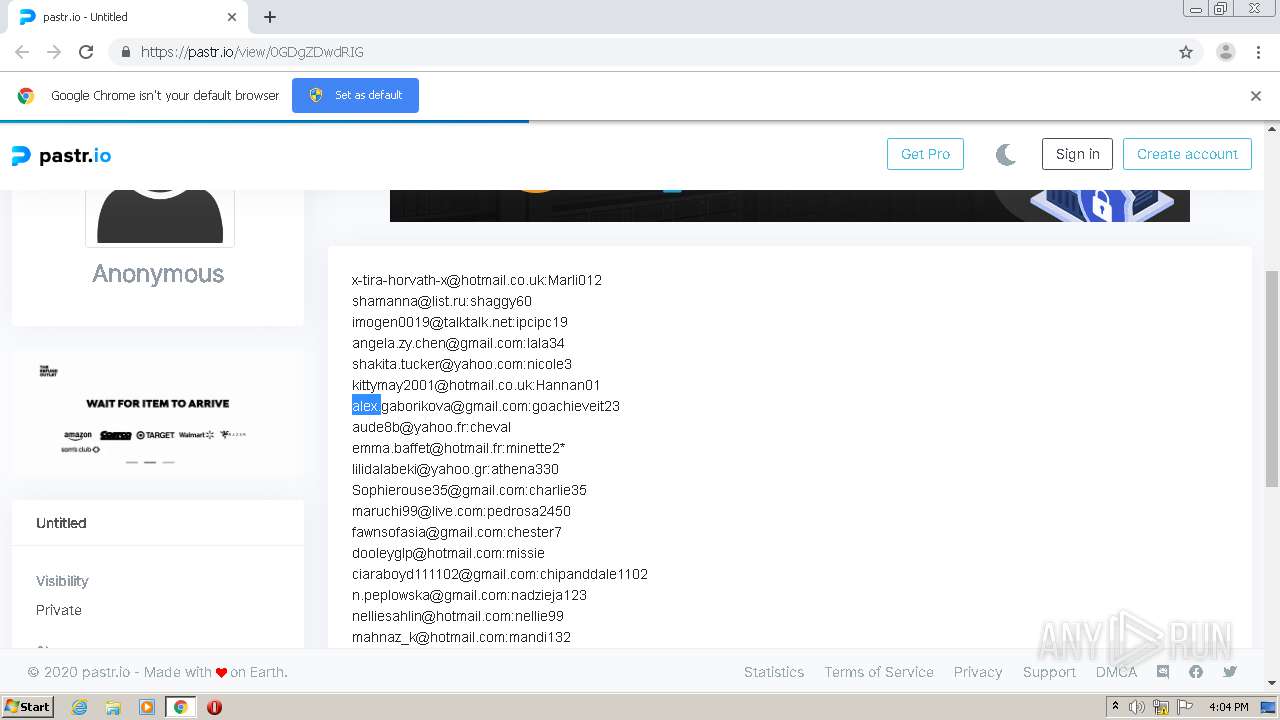Click the banner advertisement above the paste
Image resolution: width=1280 pixels, height=720 pixels.
790,205
